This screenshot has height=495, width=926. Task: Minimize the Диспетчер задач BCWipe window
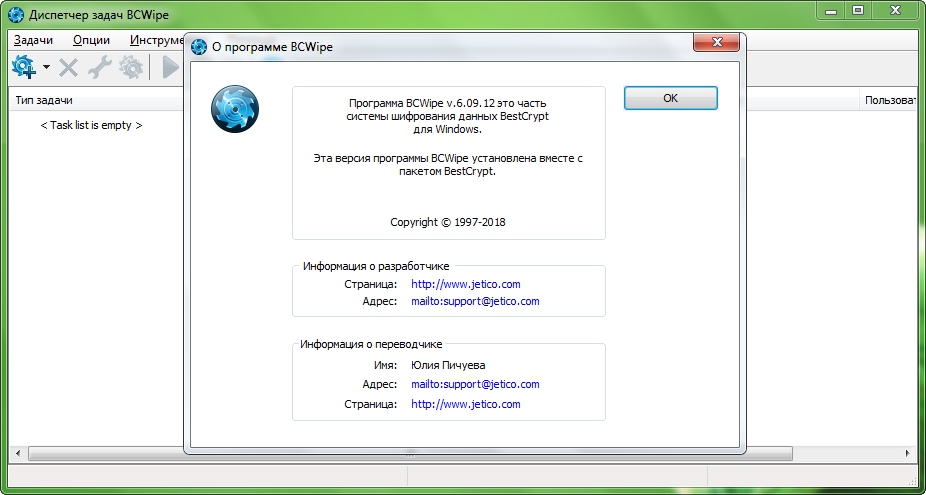(831, 10)
